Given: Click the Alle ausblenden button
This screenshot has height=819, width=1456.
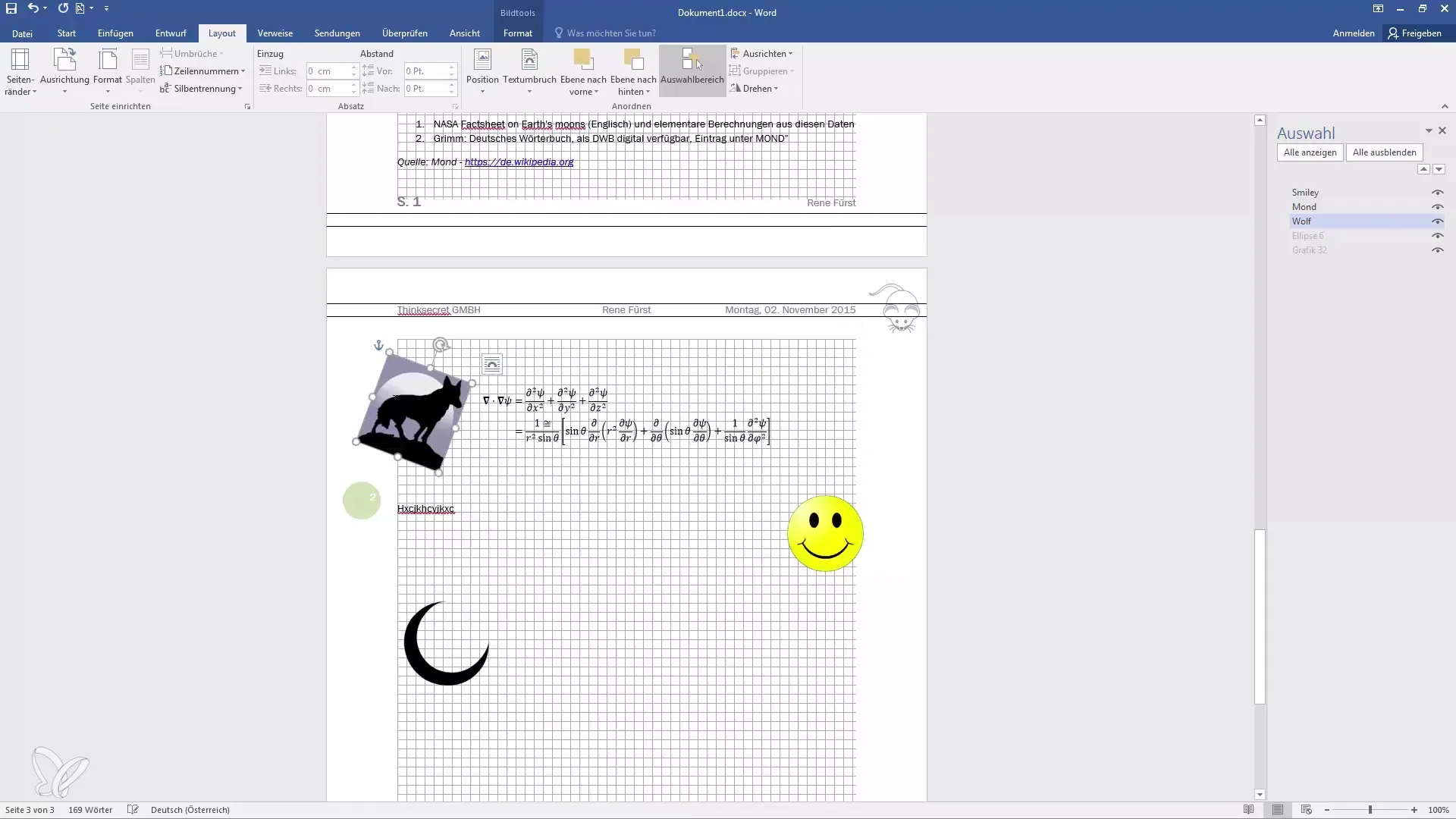Looking at the screenshot, I should point(1385,152).
